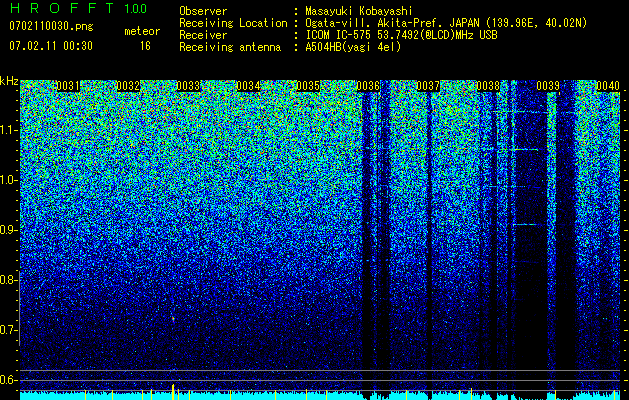Image resolution: width=629 pixels, height=400 pixels.
Task: Click the Receiver label
Action: point(203,35)
